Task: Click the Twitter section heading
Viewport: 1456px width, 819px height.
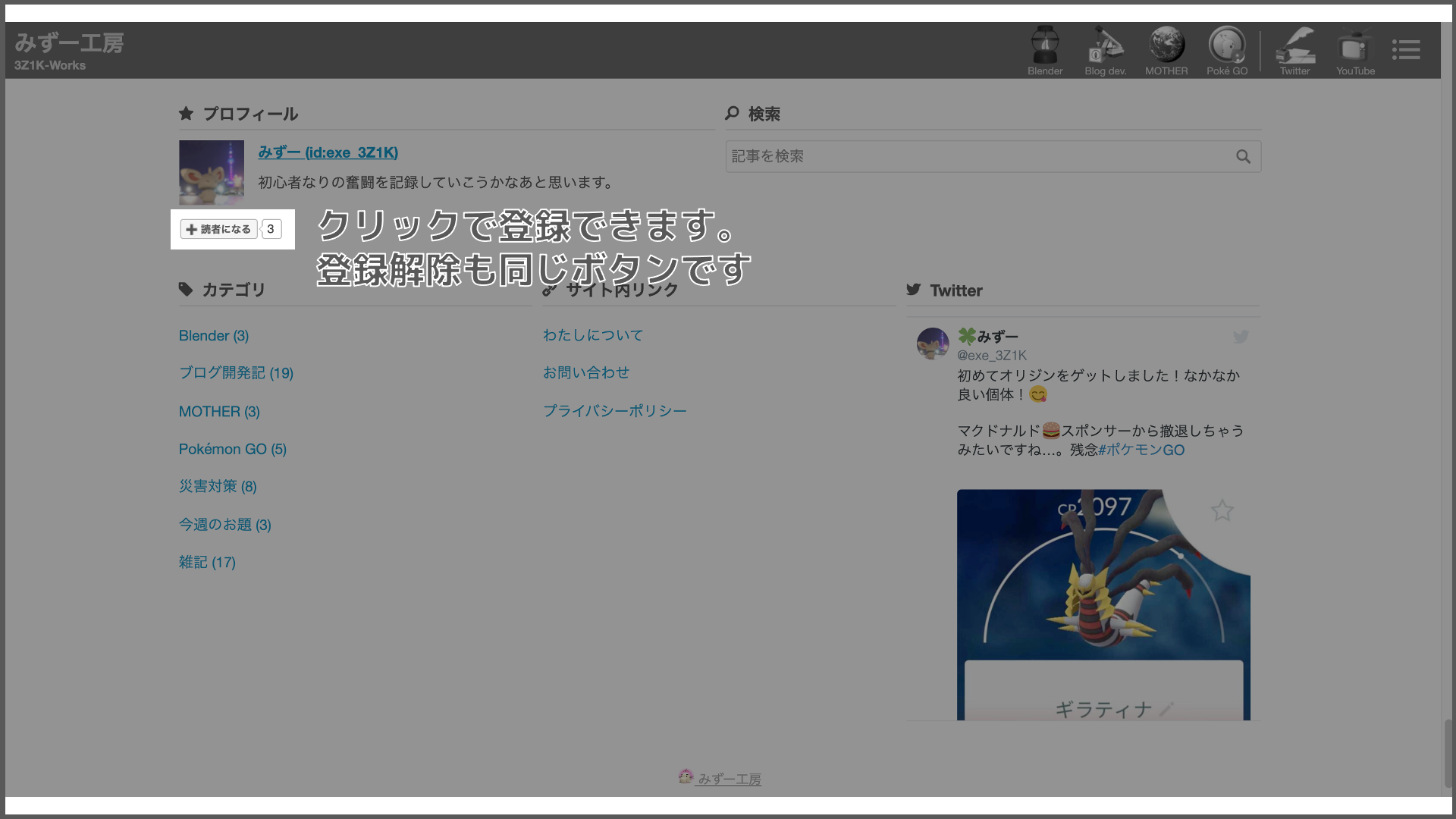Action: (956, 290)
